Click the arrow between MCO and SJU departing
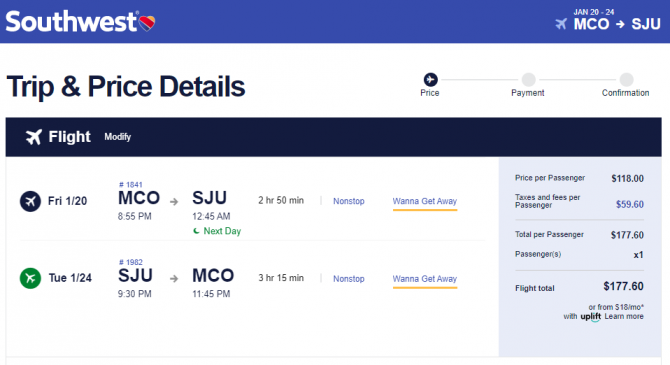The height and width of the screenshot is (365, 670). (174, 201)
